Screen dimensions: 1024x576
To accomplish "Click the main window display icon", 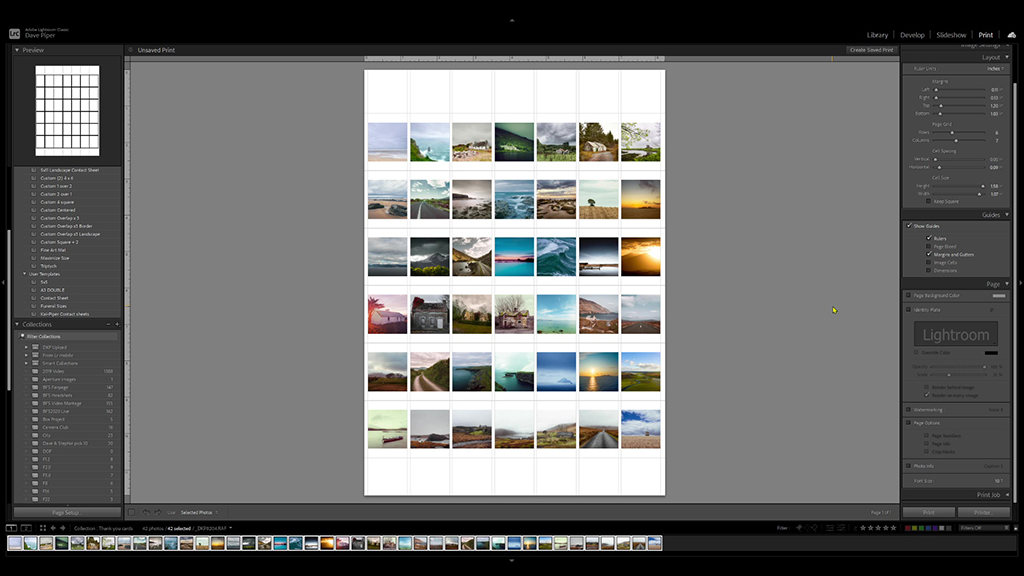I will pyautogui.click(x=11, y=528).
